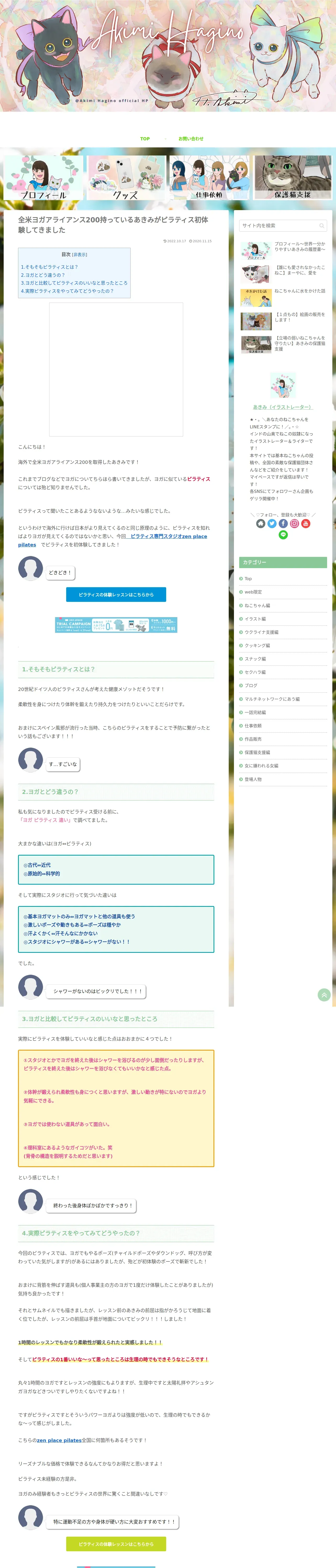Click the article title 全米ヨガアライアンス200
Screen dimensions: 336x1568
(113, 224)
